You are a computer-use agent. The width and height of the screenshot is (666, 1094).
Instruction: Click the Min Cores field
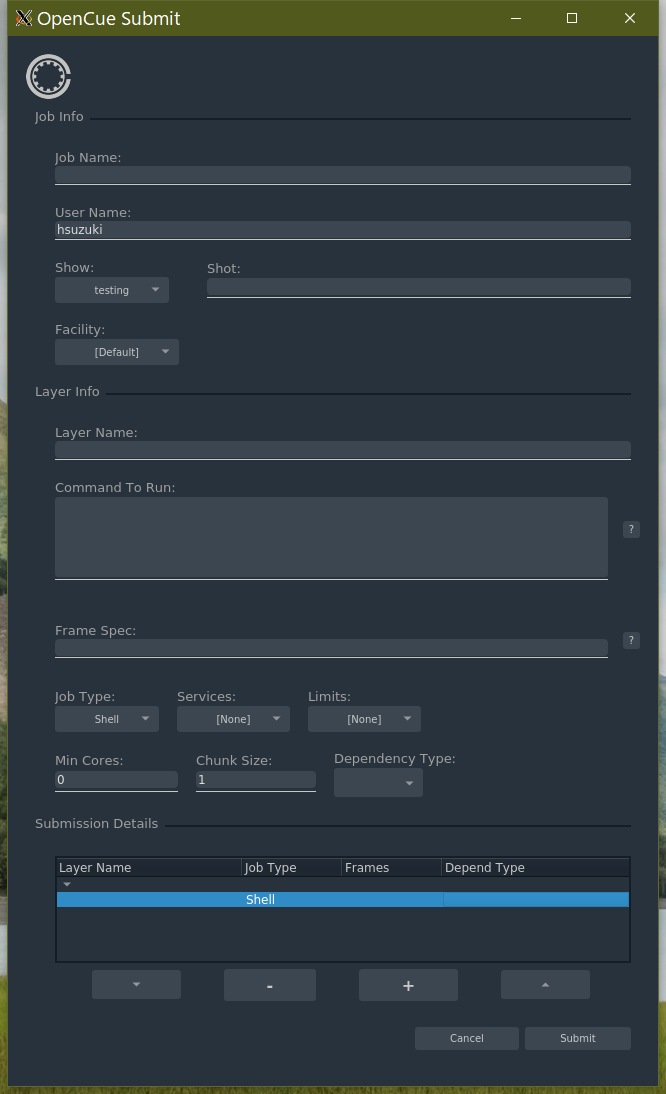pos(116,781)
